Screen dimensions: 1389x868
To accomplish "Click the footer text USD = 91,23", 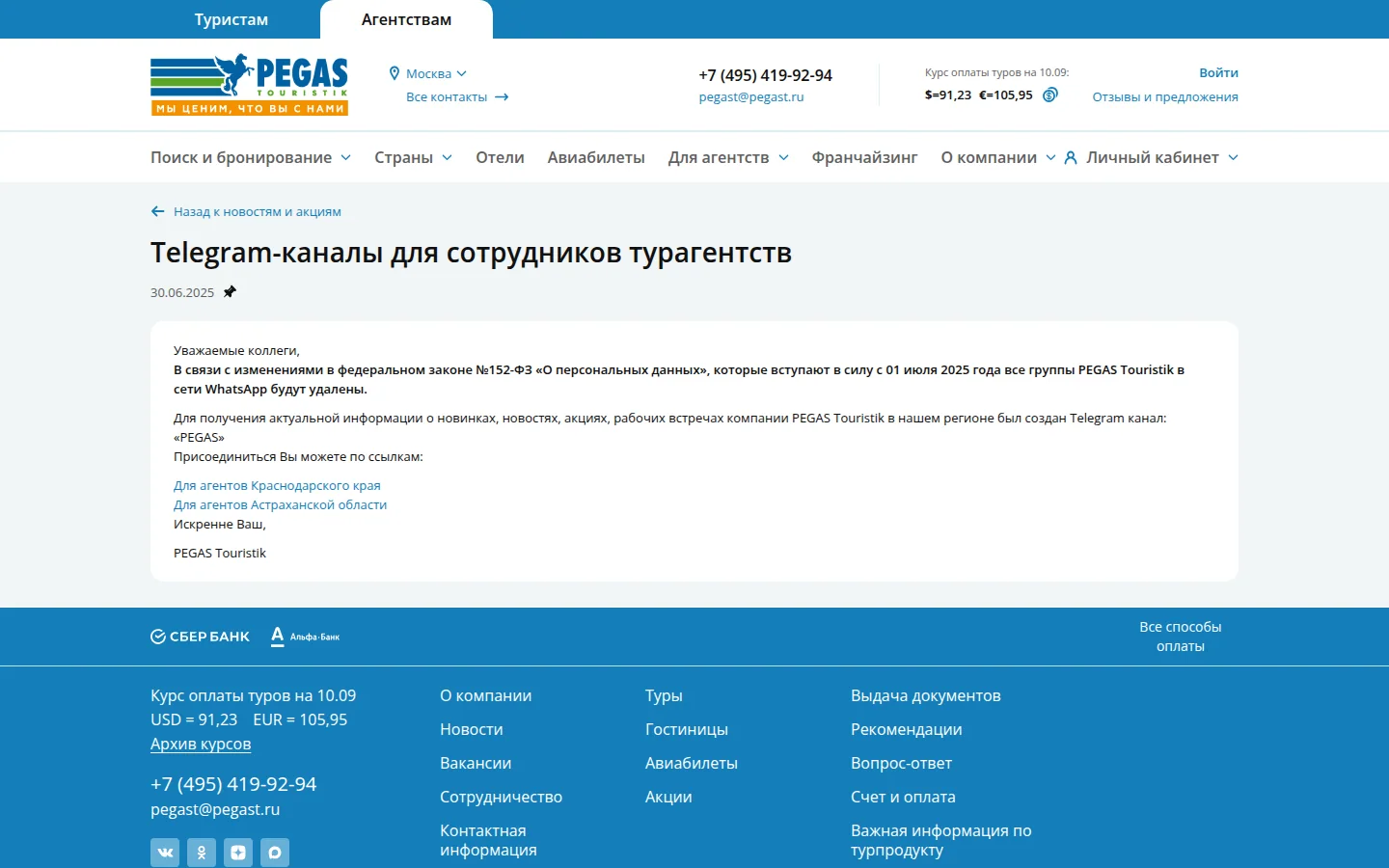I will coord(194,719).
